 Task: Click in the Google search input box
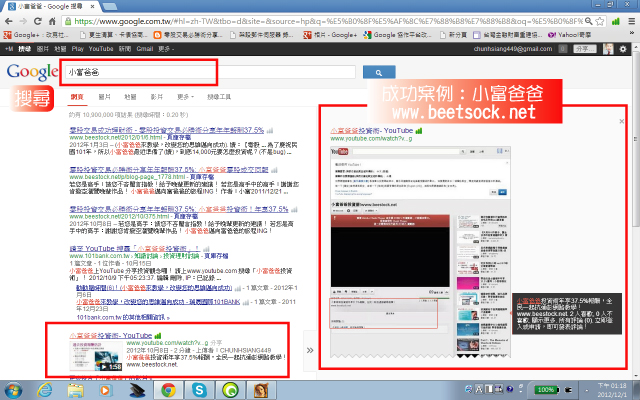coord(210,72)
